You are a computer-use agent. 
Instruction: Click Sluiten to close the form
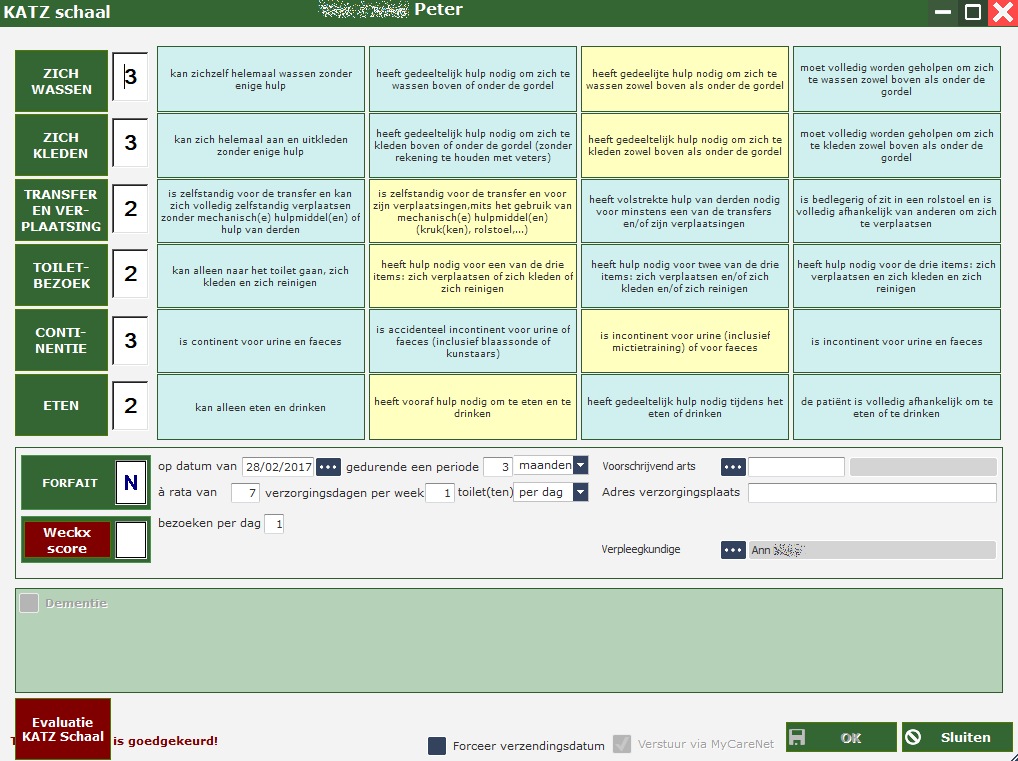956,737
